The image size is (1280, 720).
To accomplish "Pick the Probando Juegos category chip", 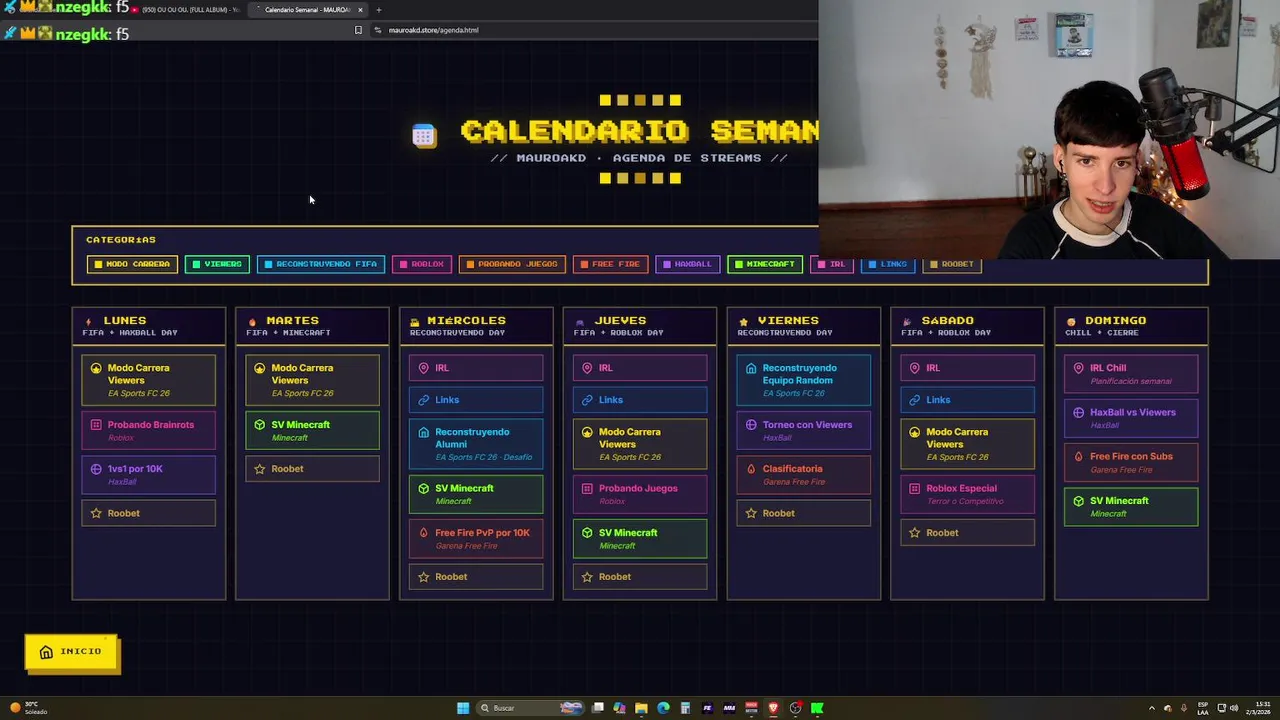I will pyautogui.click(x=512, y=264).
